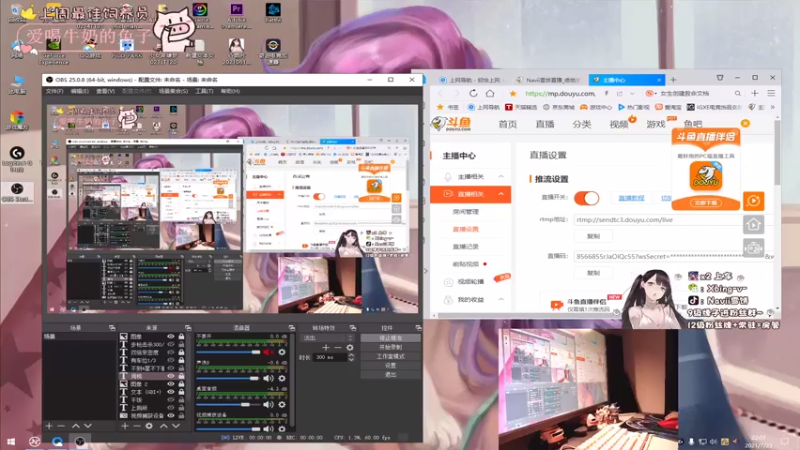Toggle visibility of 周榜 source

(x=170, y=376)
